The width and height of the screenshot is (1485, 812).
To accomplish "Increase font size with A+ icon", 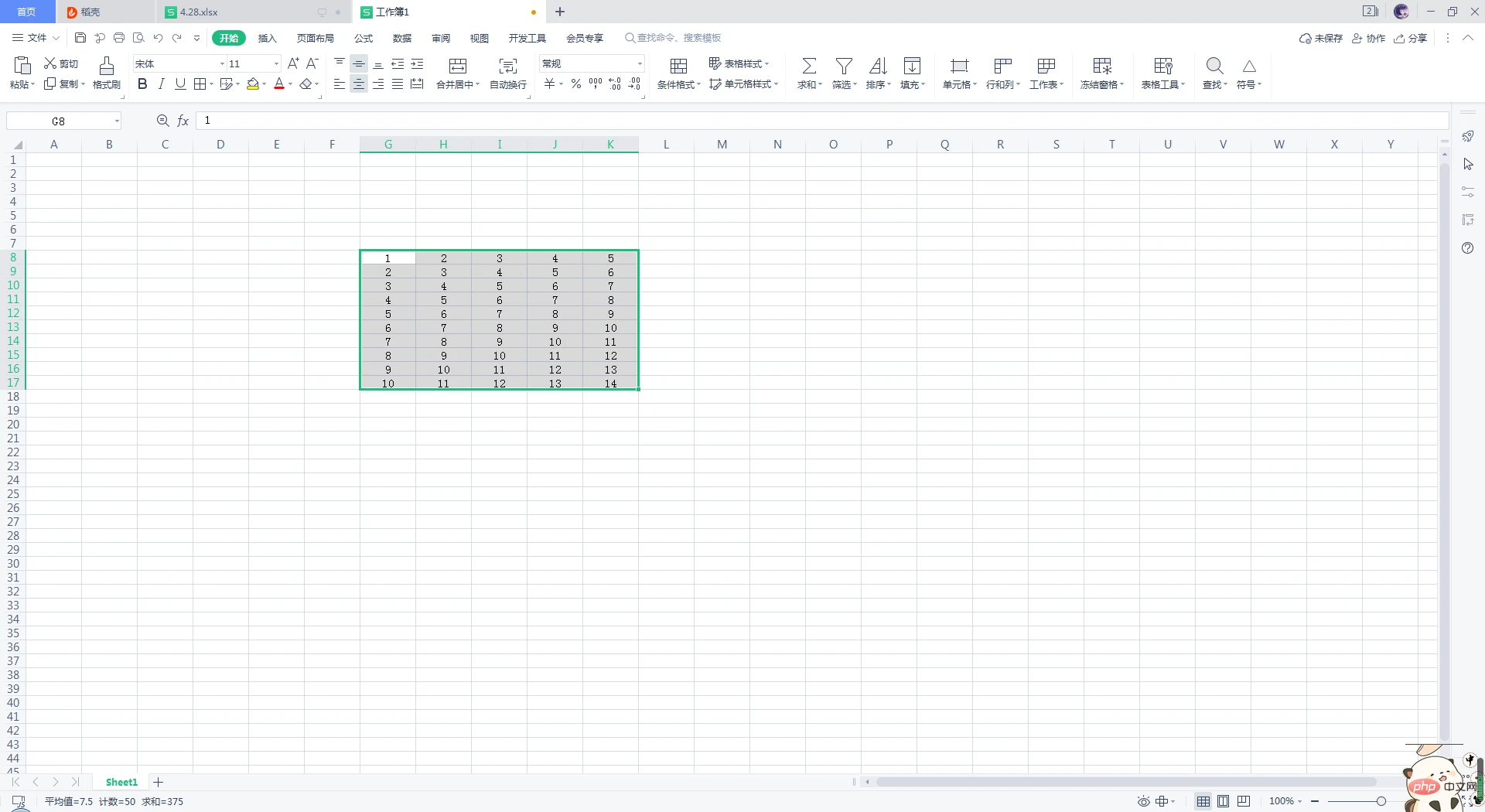I will [293, 63].
